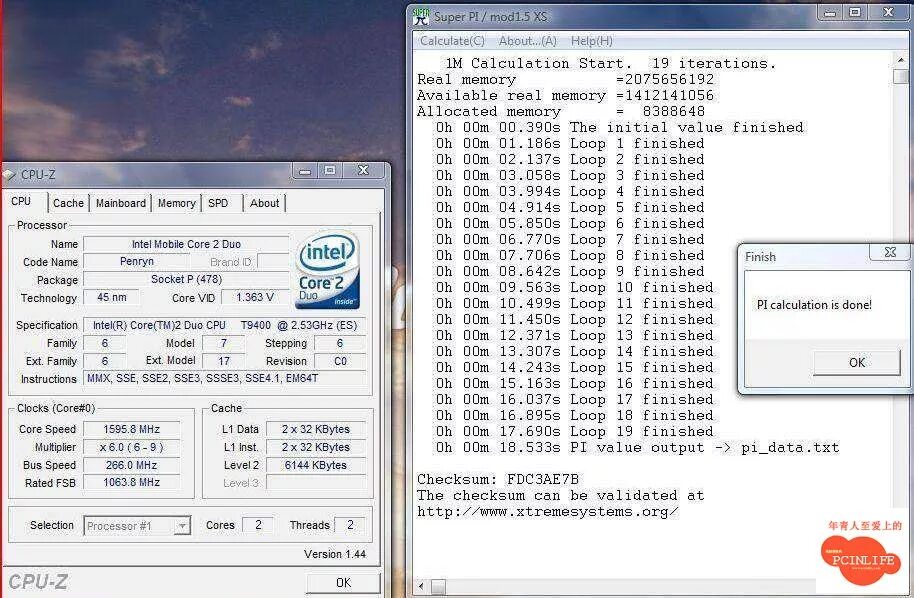The height and width of the screenshot is (598, 914).
Task: Open the About...(A) menu in Super PI
Action: tap(528, 41)
